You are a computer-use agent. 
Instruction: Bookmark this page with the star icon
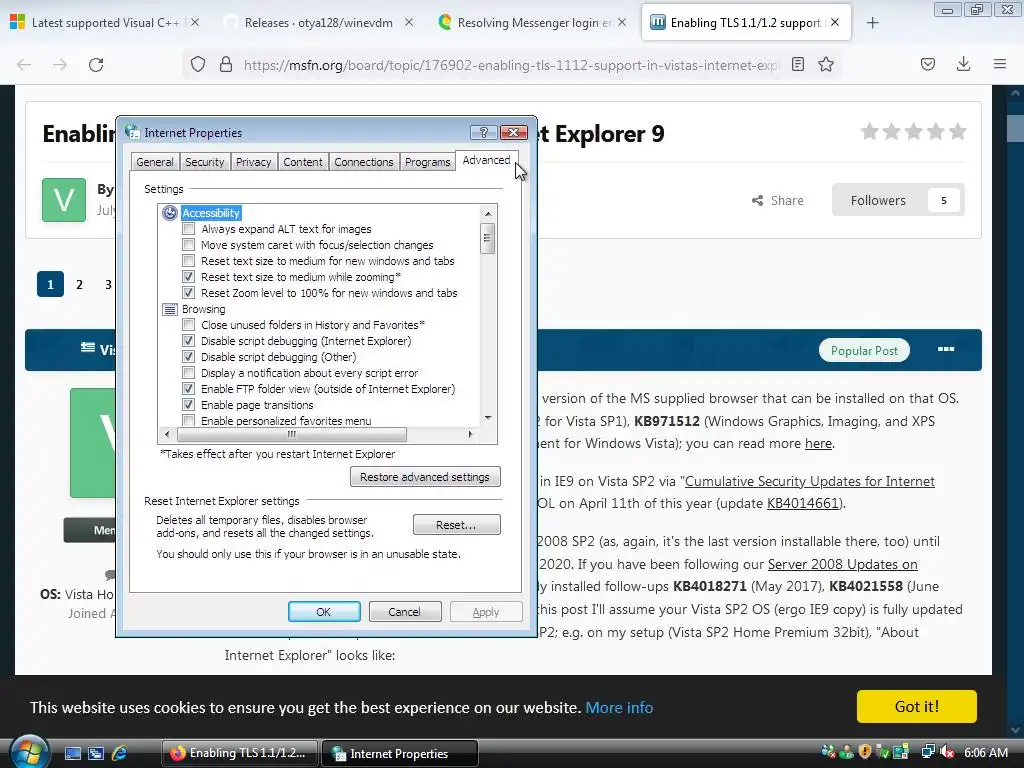[x=826, y=65]
